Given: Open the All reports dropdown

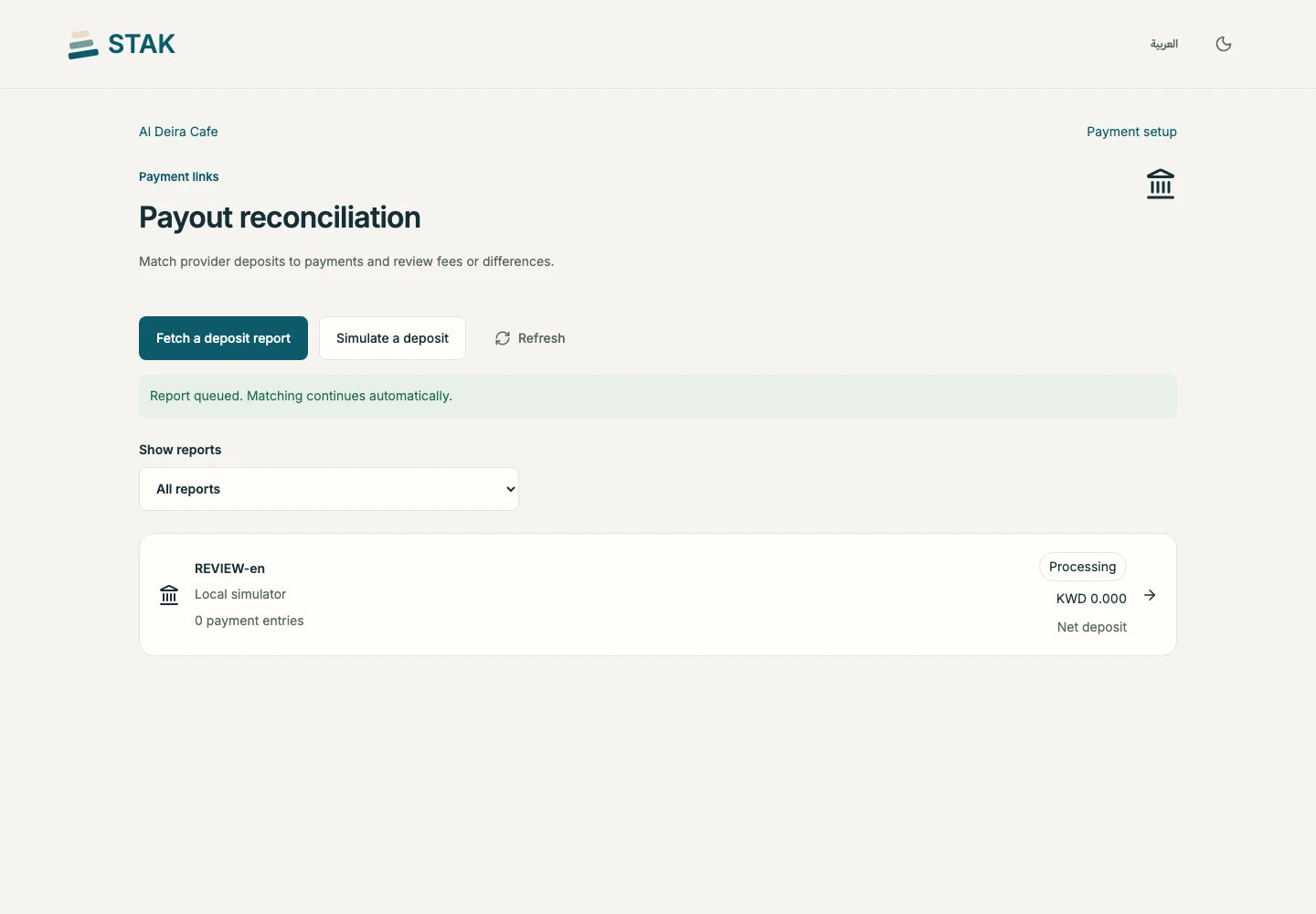Looking at the screenshot, I should click(329, 489).
